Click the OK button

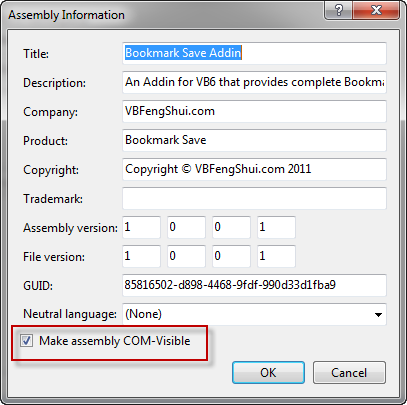pyautogui.click(x=268, y=372)
